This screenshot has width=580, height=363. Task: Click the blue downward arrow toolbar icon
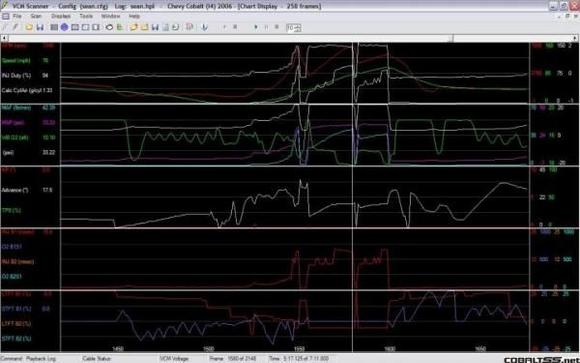point(204,27)
